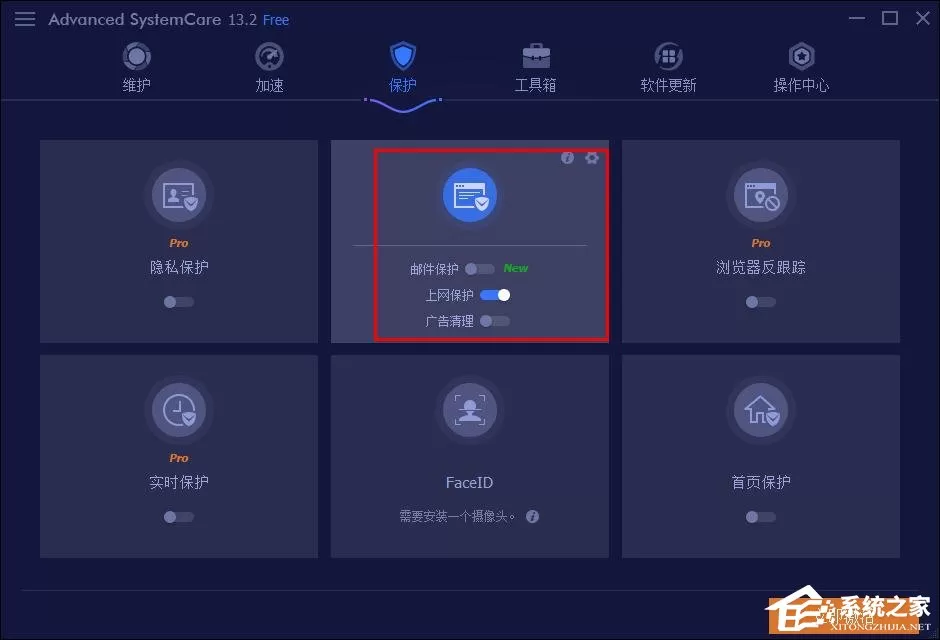Minimize the Advanced SystemCare window
The image size is (940, 640).
click(x=857, y=19)
